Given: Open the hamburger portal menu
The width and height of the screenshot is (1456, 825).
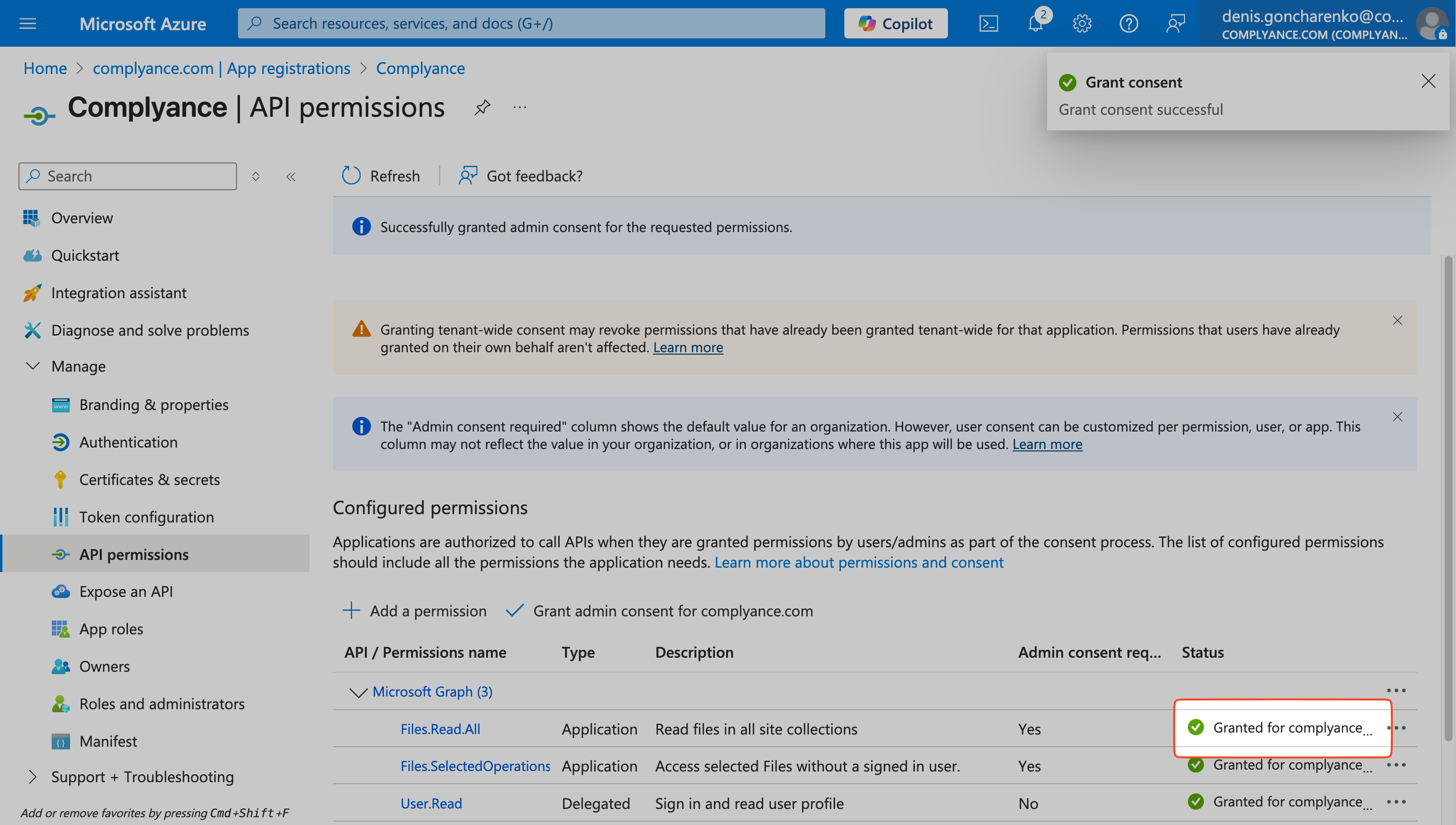Looking at the screenshot, I should point(28,23).
